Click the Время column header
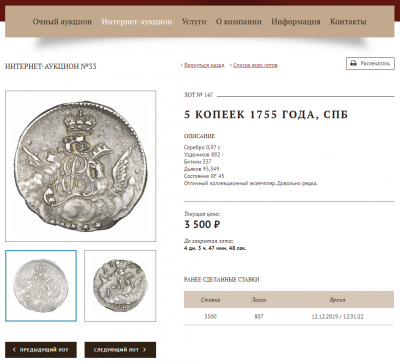The image size is (400, 363). 337,300
